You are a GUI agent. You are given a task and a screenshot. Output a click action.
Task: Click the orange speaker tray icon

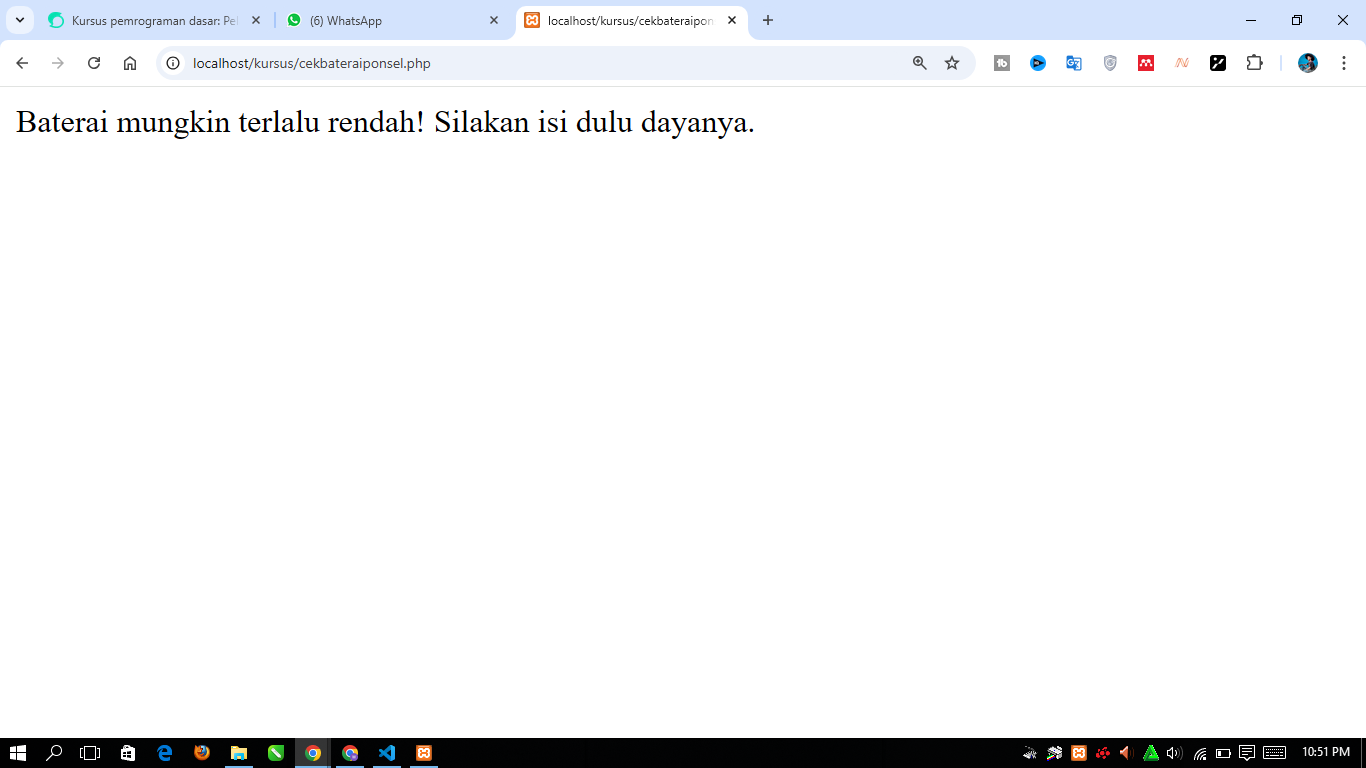(x=1126, y=753)
